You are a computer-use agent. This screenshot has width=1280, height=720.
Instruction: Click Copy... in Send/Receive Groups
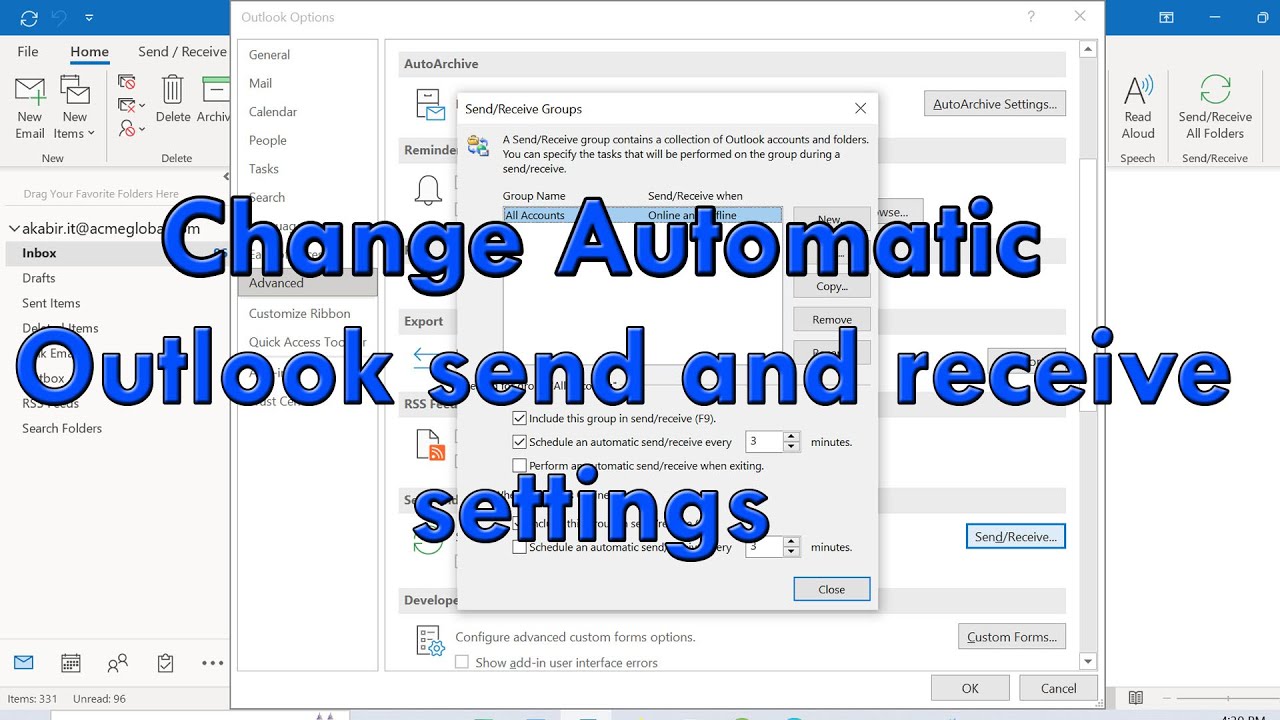(x=832, y=286)
